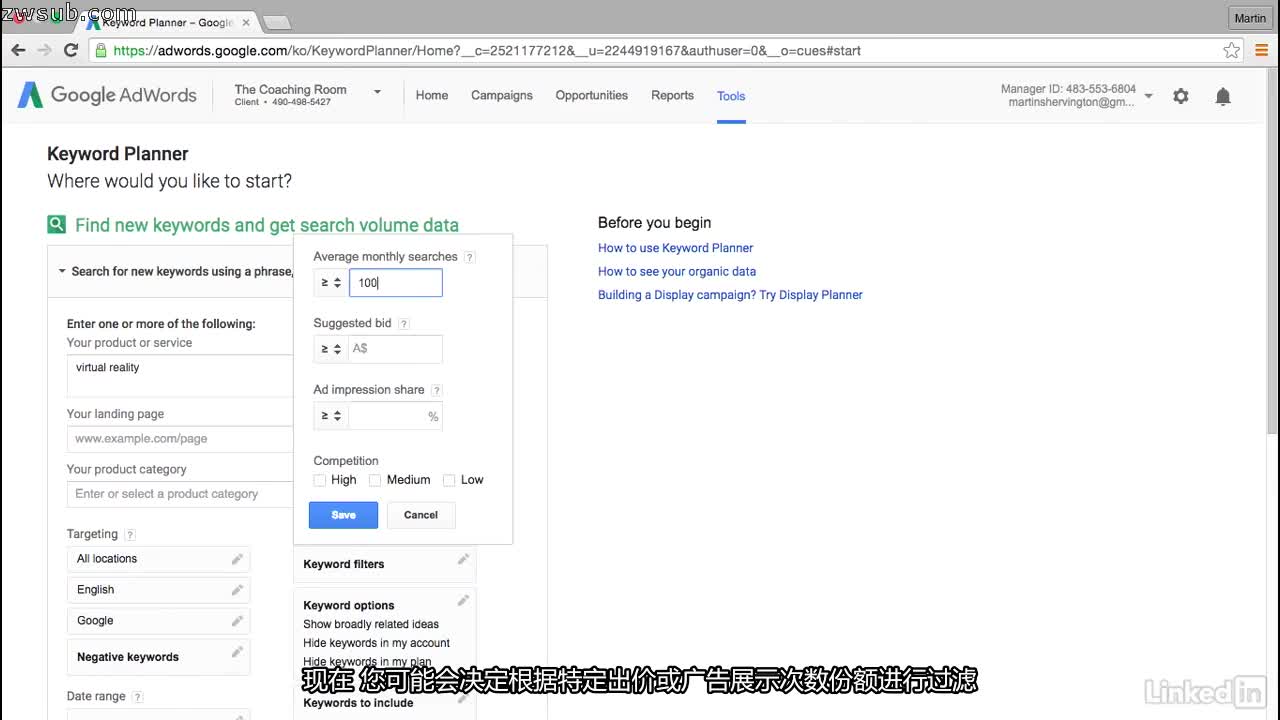Open the Campaigns tab
Screen dimensions: 1280x720
point(502,95)
